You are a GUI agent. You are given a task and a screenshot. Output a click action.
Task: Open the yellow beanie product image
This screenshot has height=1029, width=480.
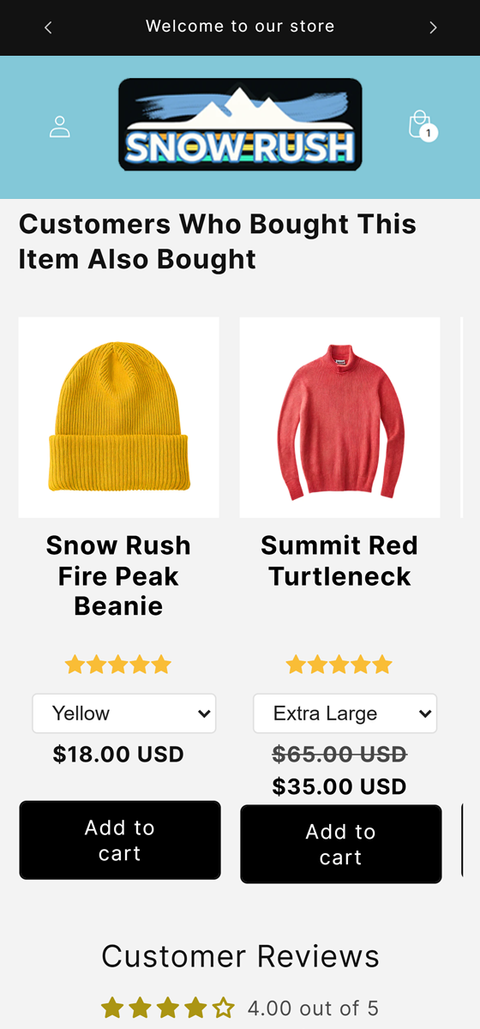(x=119, y=417)
